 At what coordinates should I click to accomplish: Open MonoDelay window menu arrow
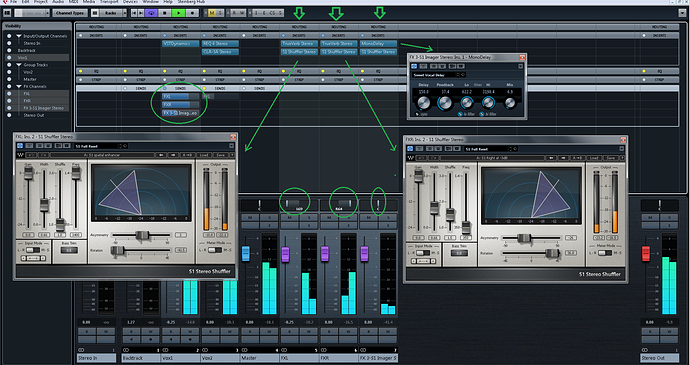click(x=521, y=66)
